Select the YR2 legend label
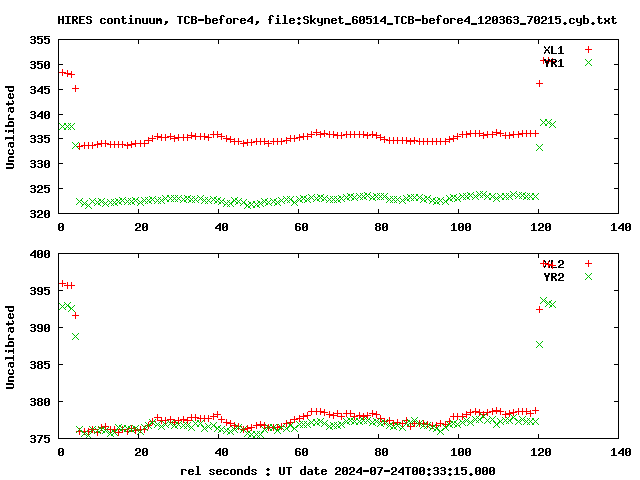The image size is (640, 480). pos(553,277)
